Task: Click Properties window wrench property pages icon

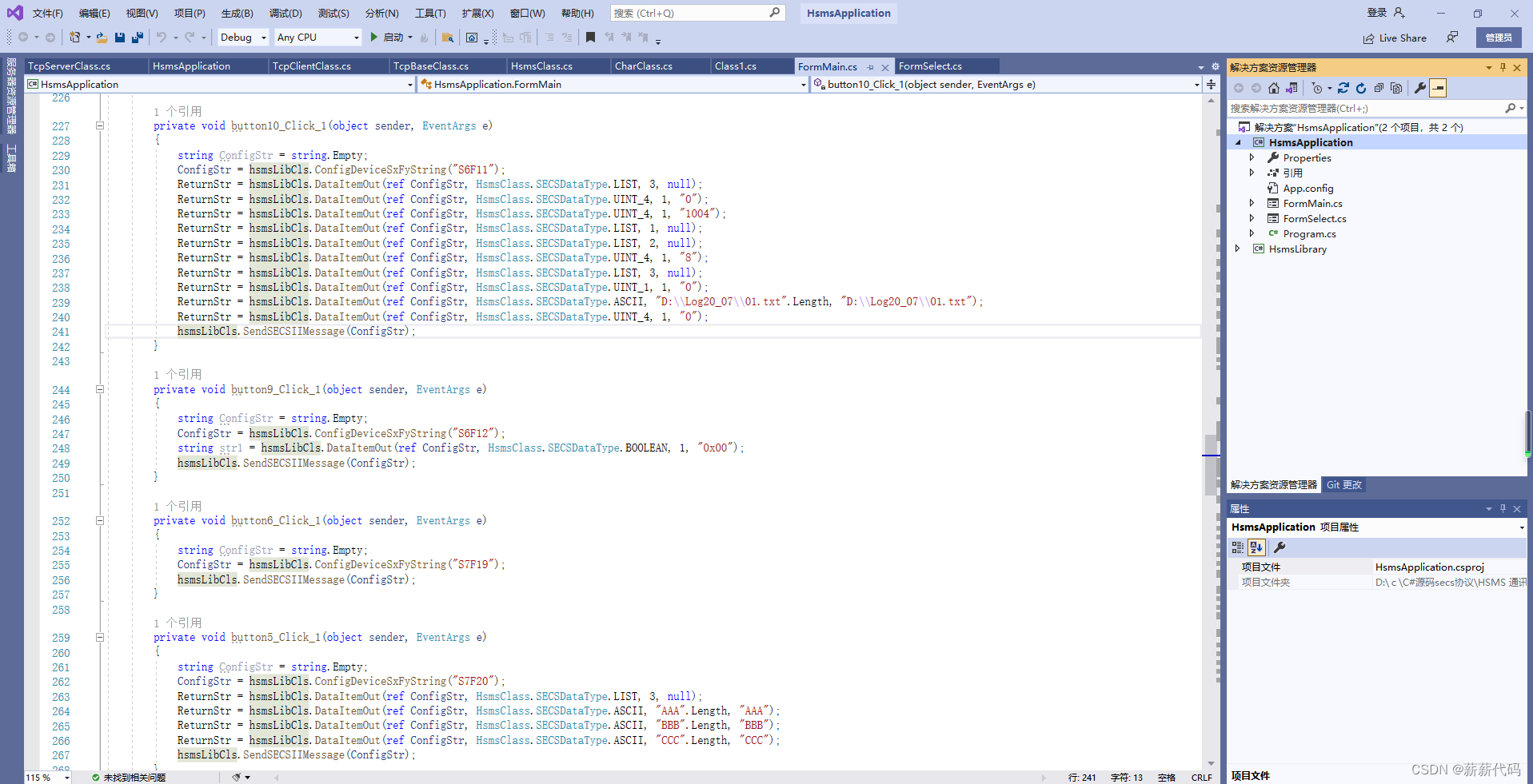Action: click(x=1279, y=547)
